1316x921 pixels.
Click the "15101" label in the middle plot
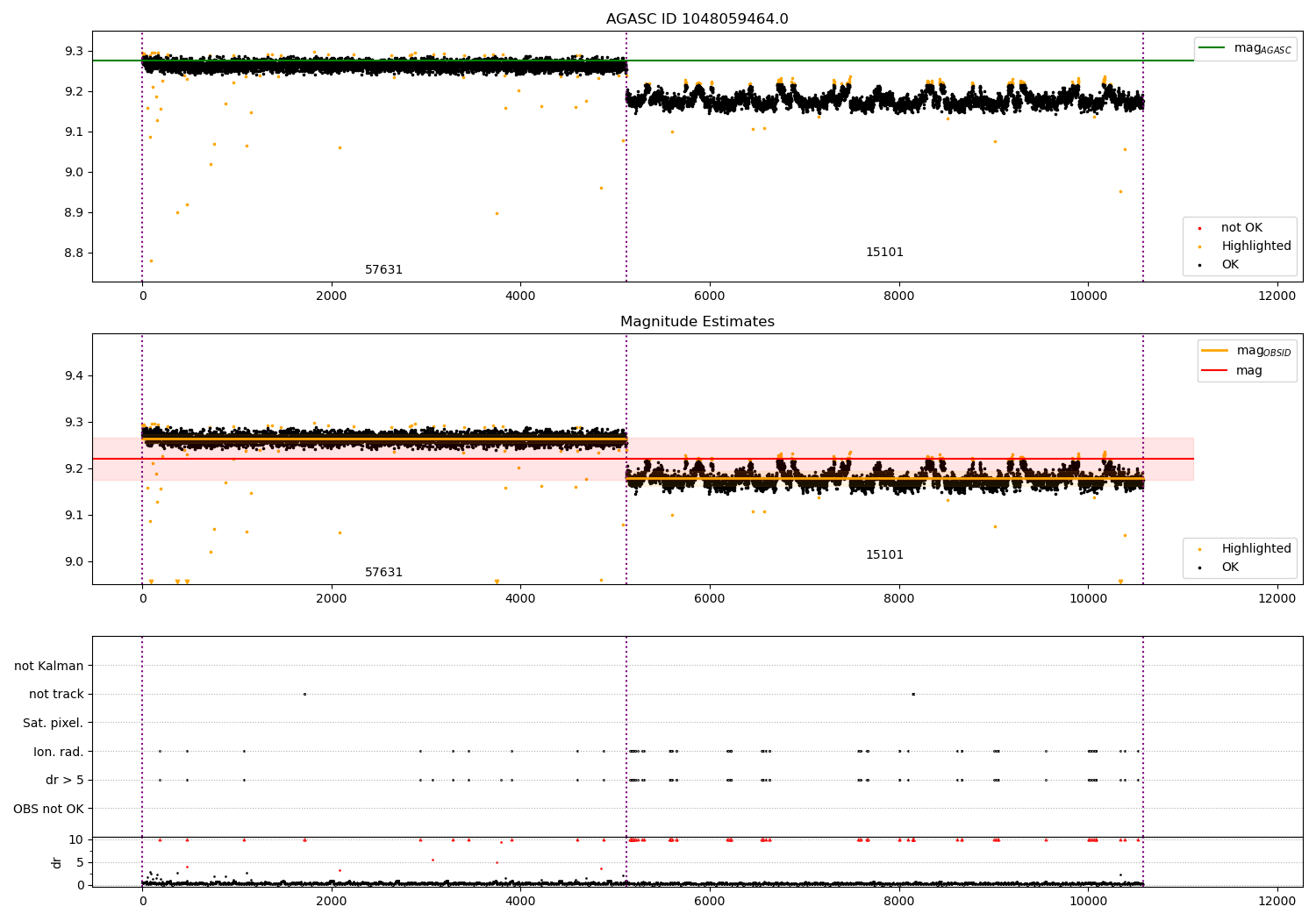click(x=884, y=555)
